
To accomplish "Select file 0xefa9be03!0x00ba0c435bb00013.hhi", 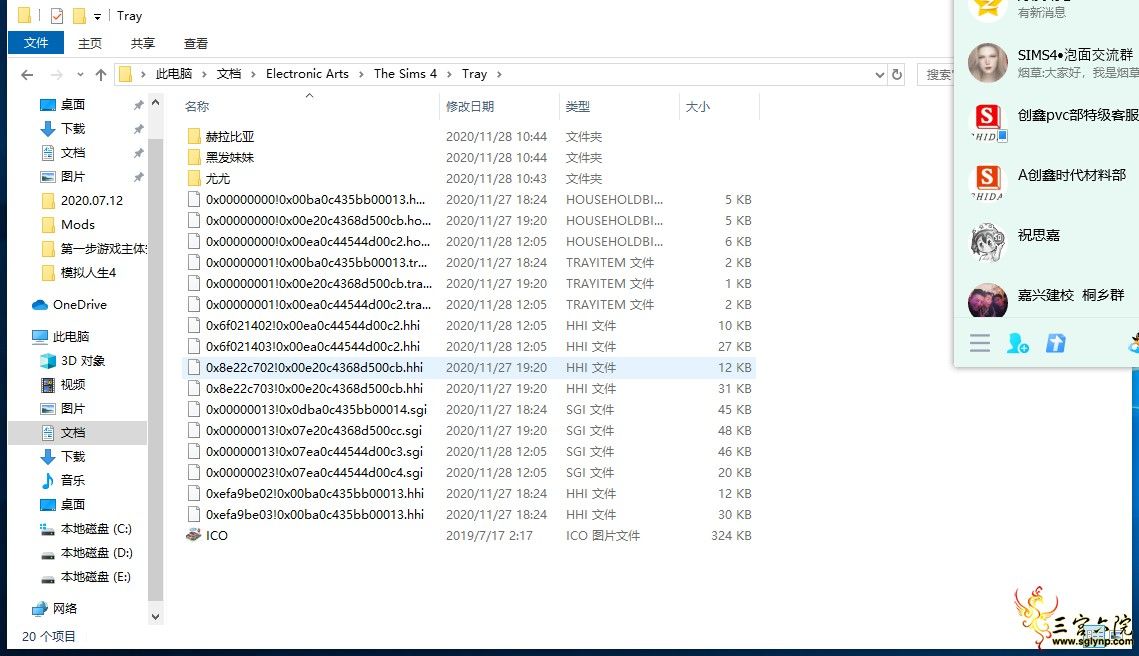I will tap(315, 514).
